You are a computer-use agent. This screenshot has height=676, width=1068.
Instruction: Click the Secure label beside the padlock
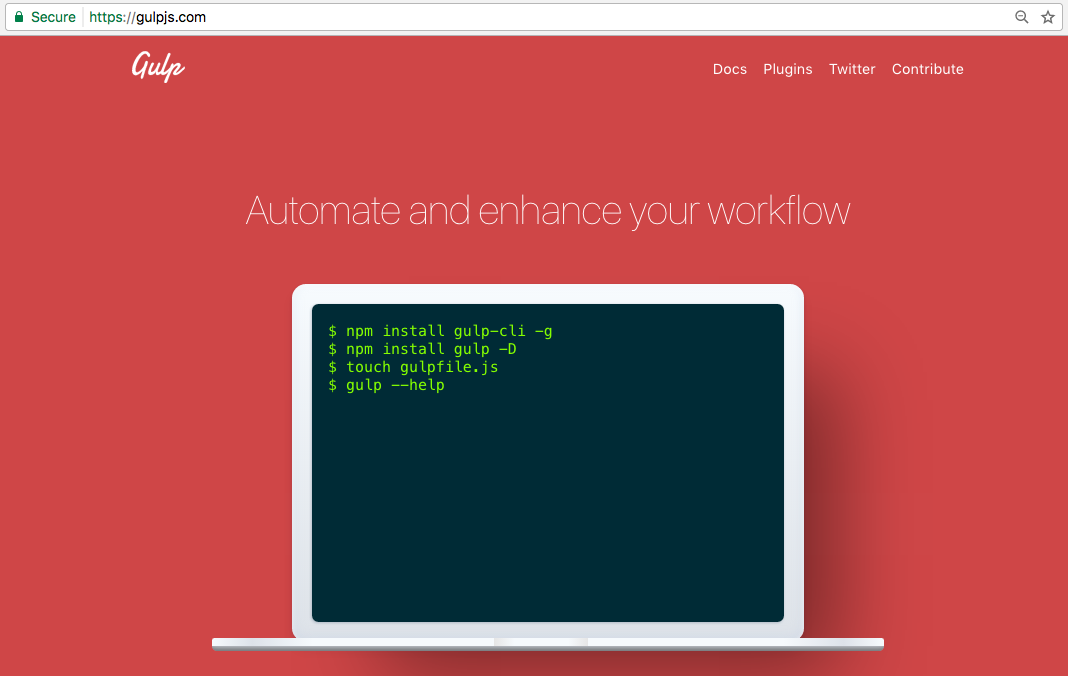(x=53, y=17)
